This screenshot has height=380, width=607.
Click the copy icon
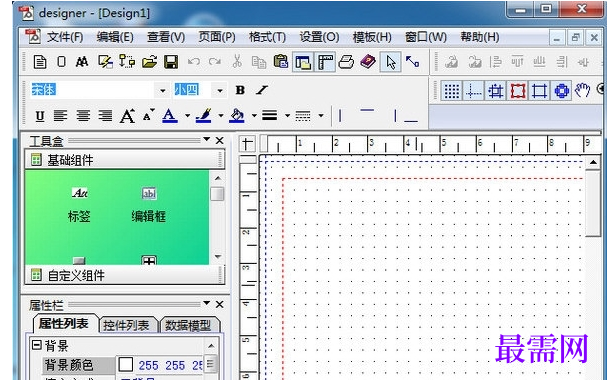[259, 62]
